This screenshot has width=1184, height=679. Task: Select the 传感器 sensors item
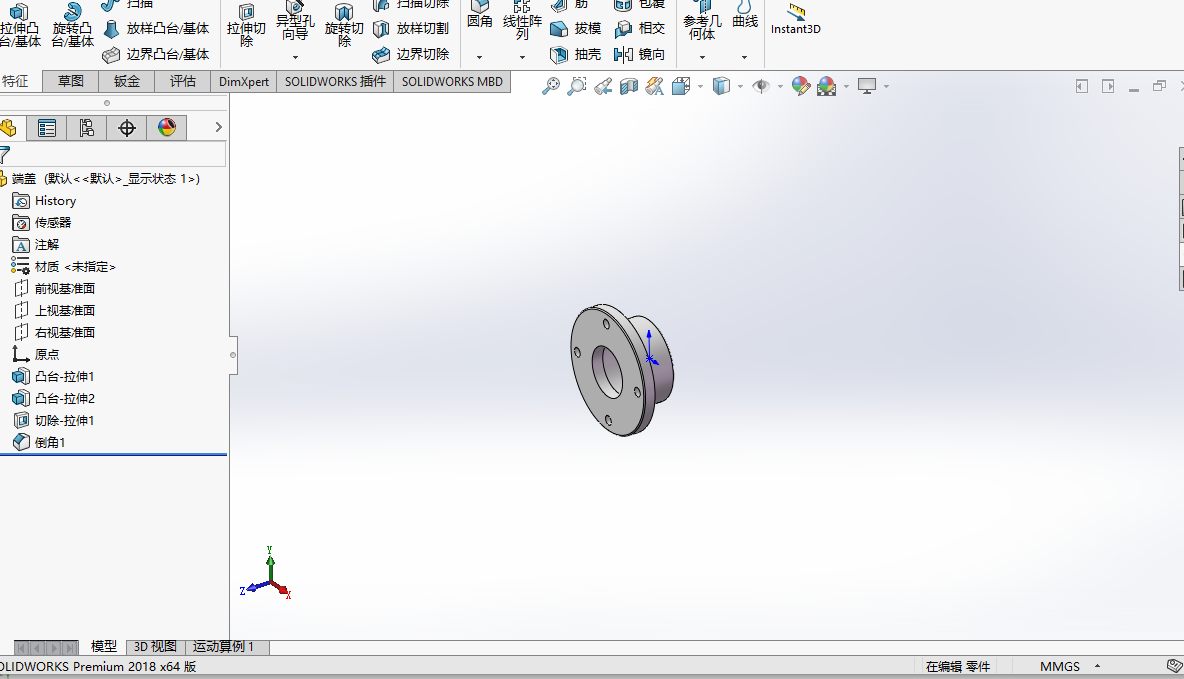(42, 223)
